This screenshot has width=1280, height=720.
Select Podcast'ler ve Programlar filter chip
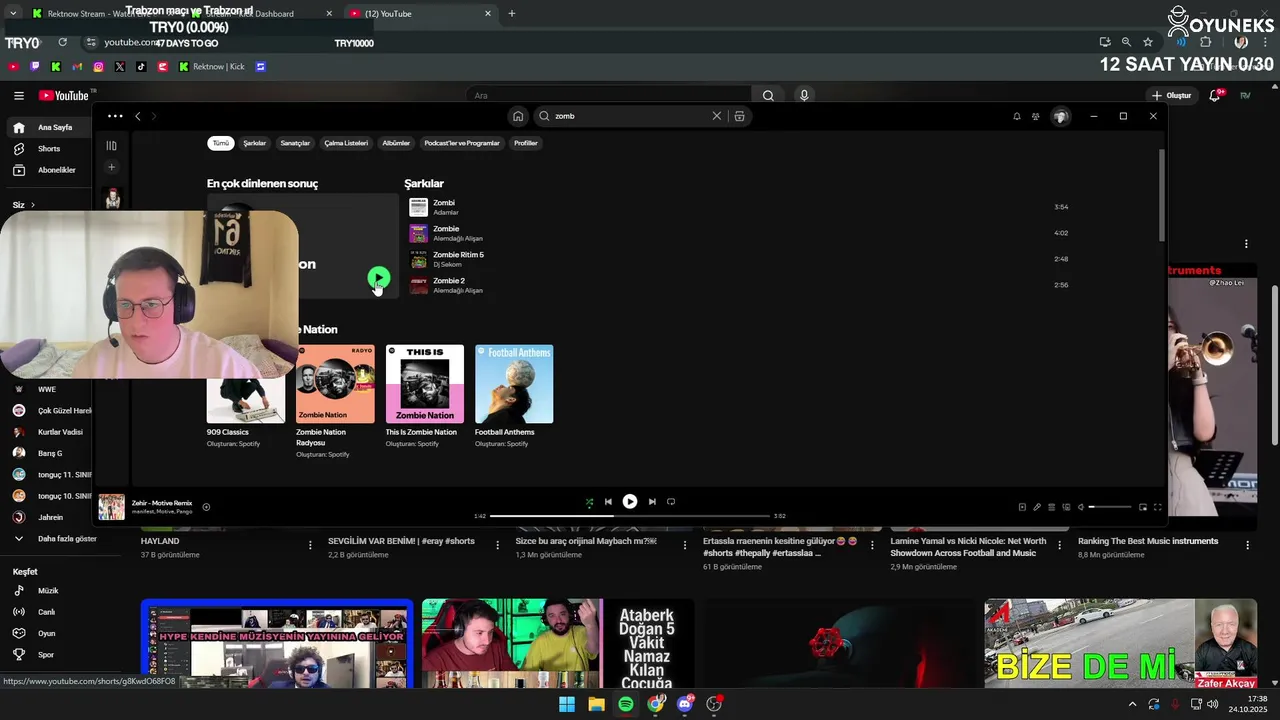tap(462, 143)
